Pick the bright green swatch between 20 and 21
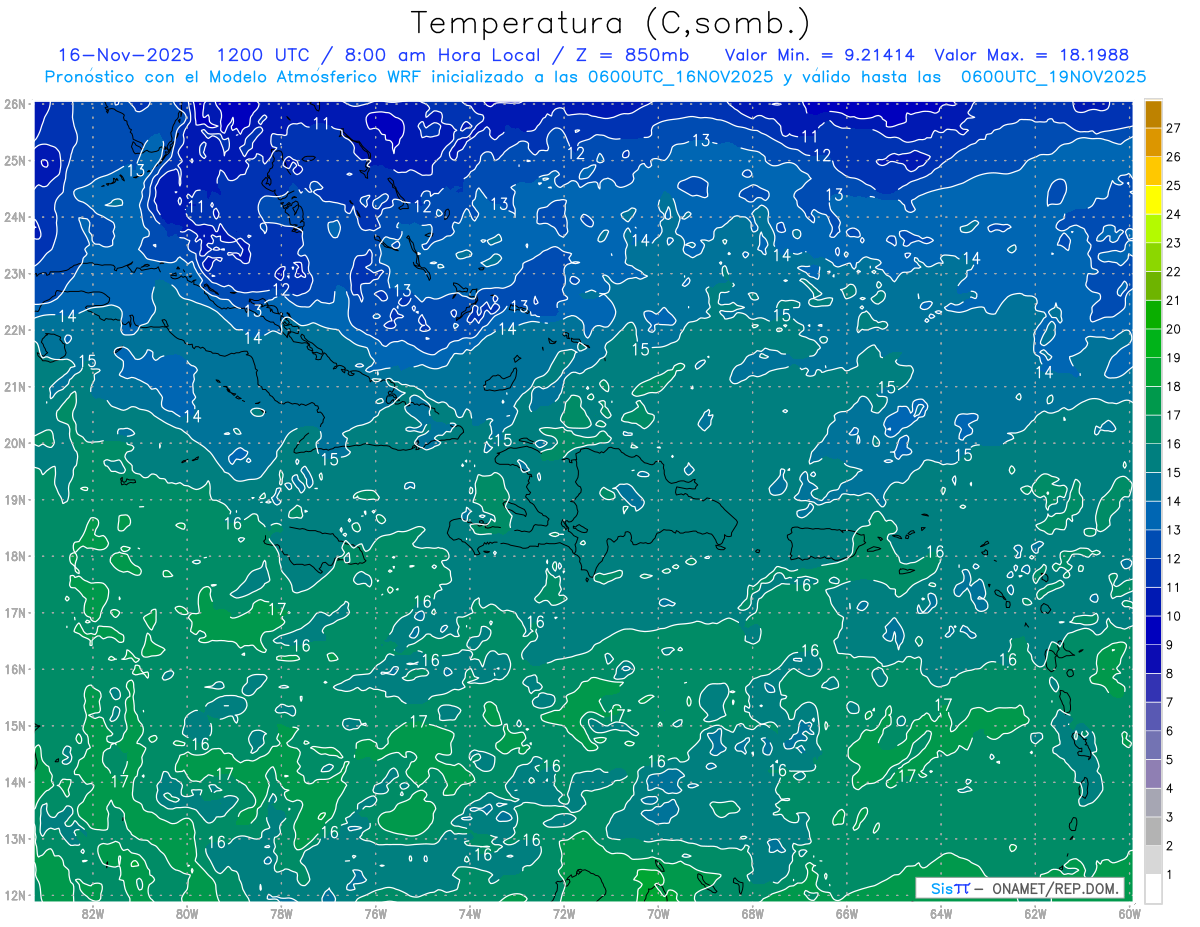The height and width of the screenshot is (927, 1200). [x=1153, y=315]
